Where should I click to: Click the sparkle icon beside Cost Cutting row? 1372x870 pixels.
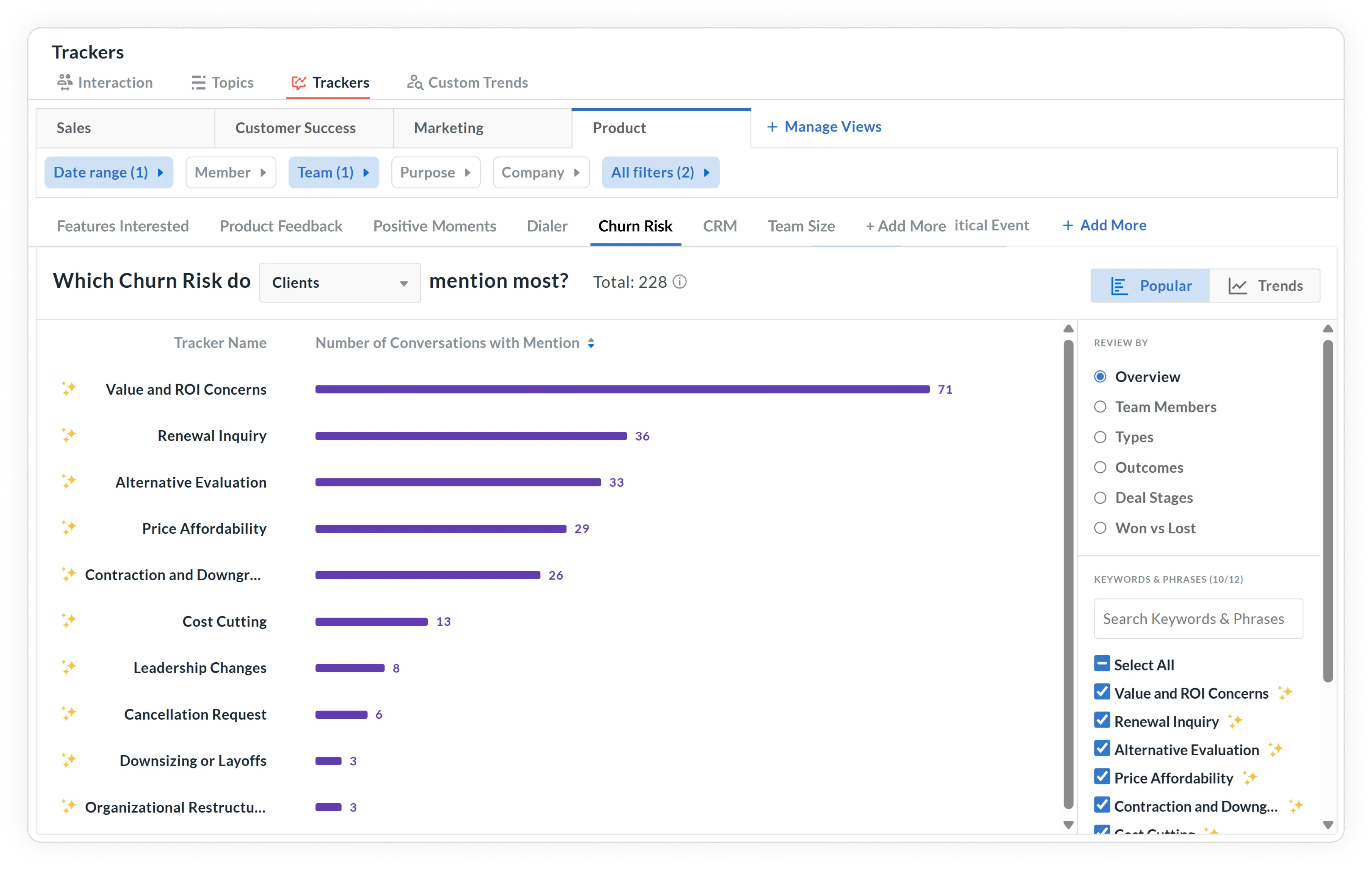point(69,621)
